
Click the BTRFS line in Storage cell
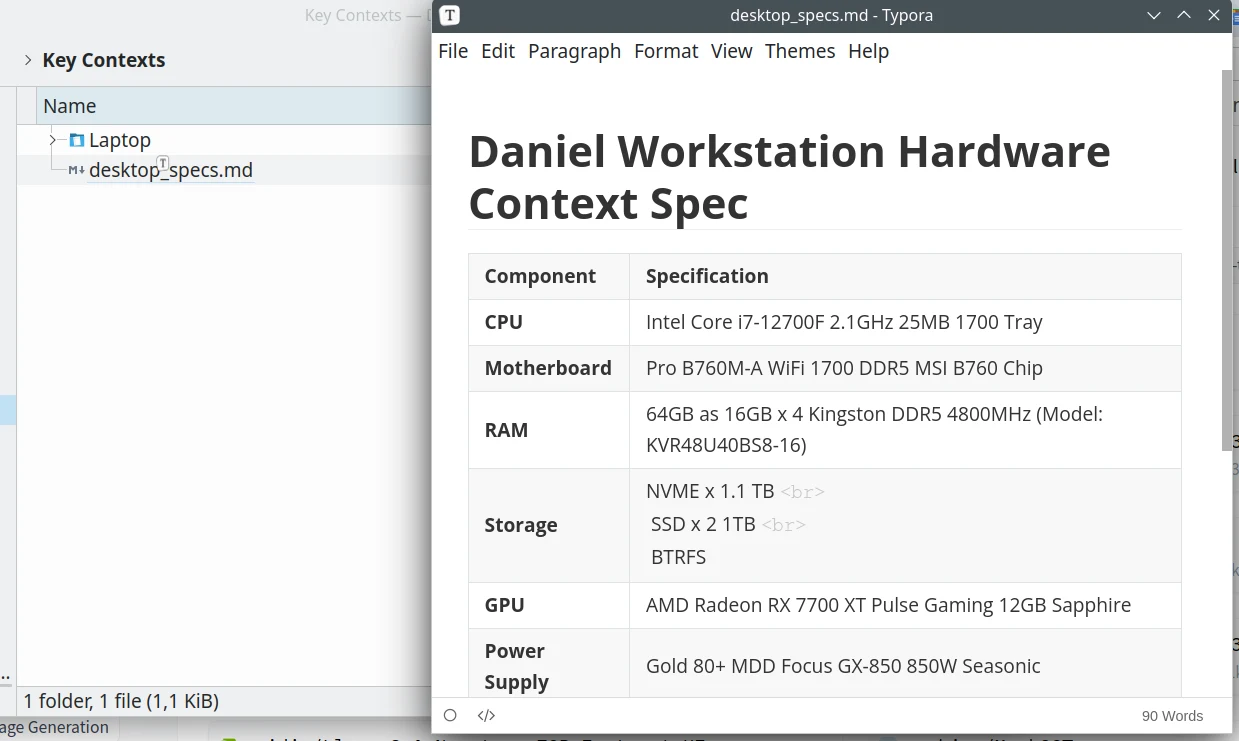click(x=678, y=557)
